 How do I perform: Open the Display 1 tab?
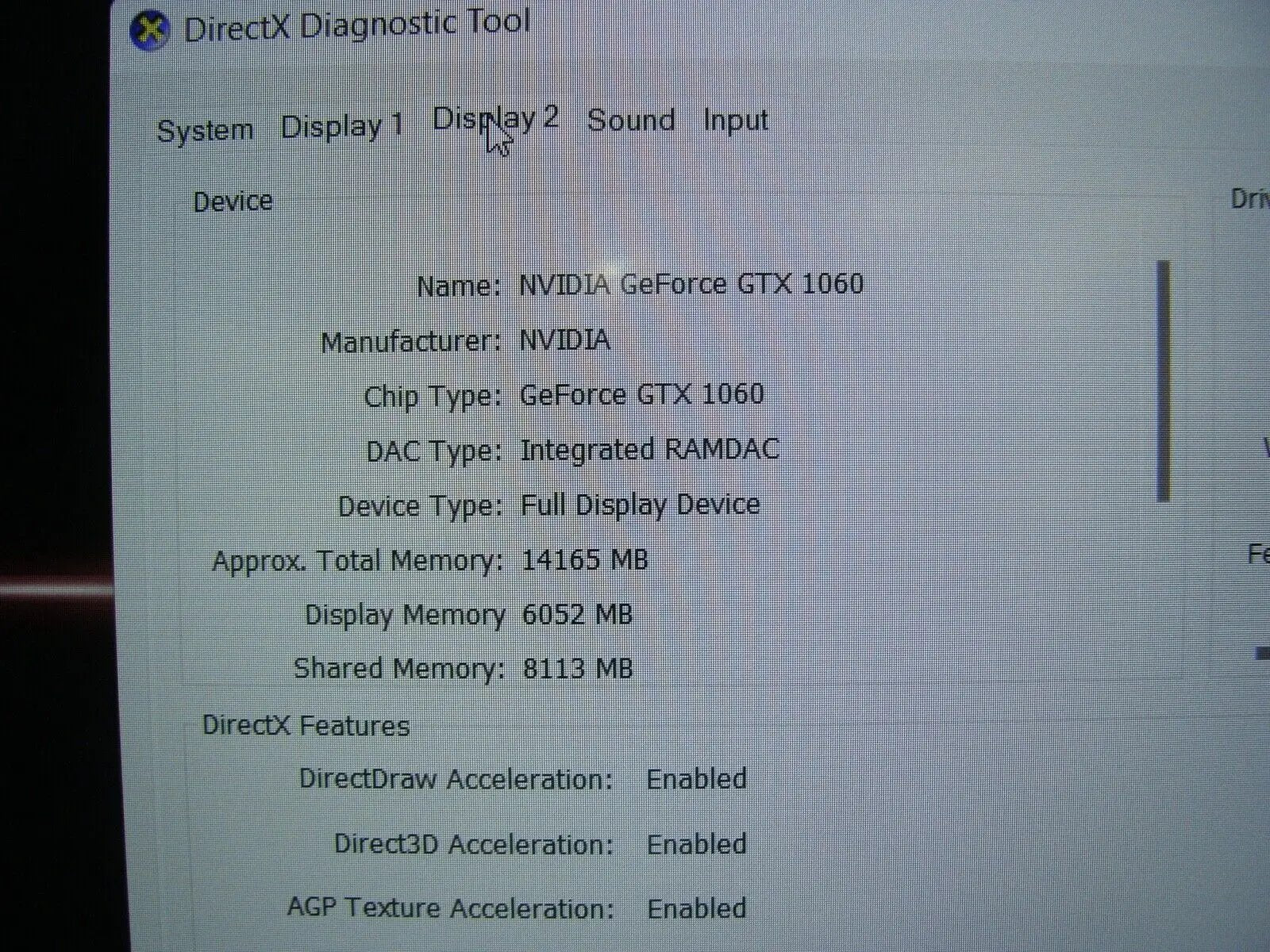point(342,126)
